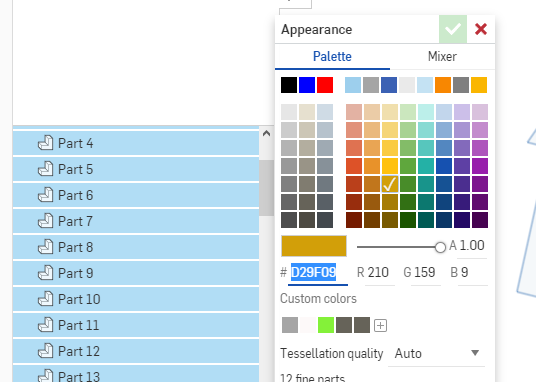
Task: Cancel Appearance dialog with red X
Action: coord(481,29)
